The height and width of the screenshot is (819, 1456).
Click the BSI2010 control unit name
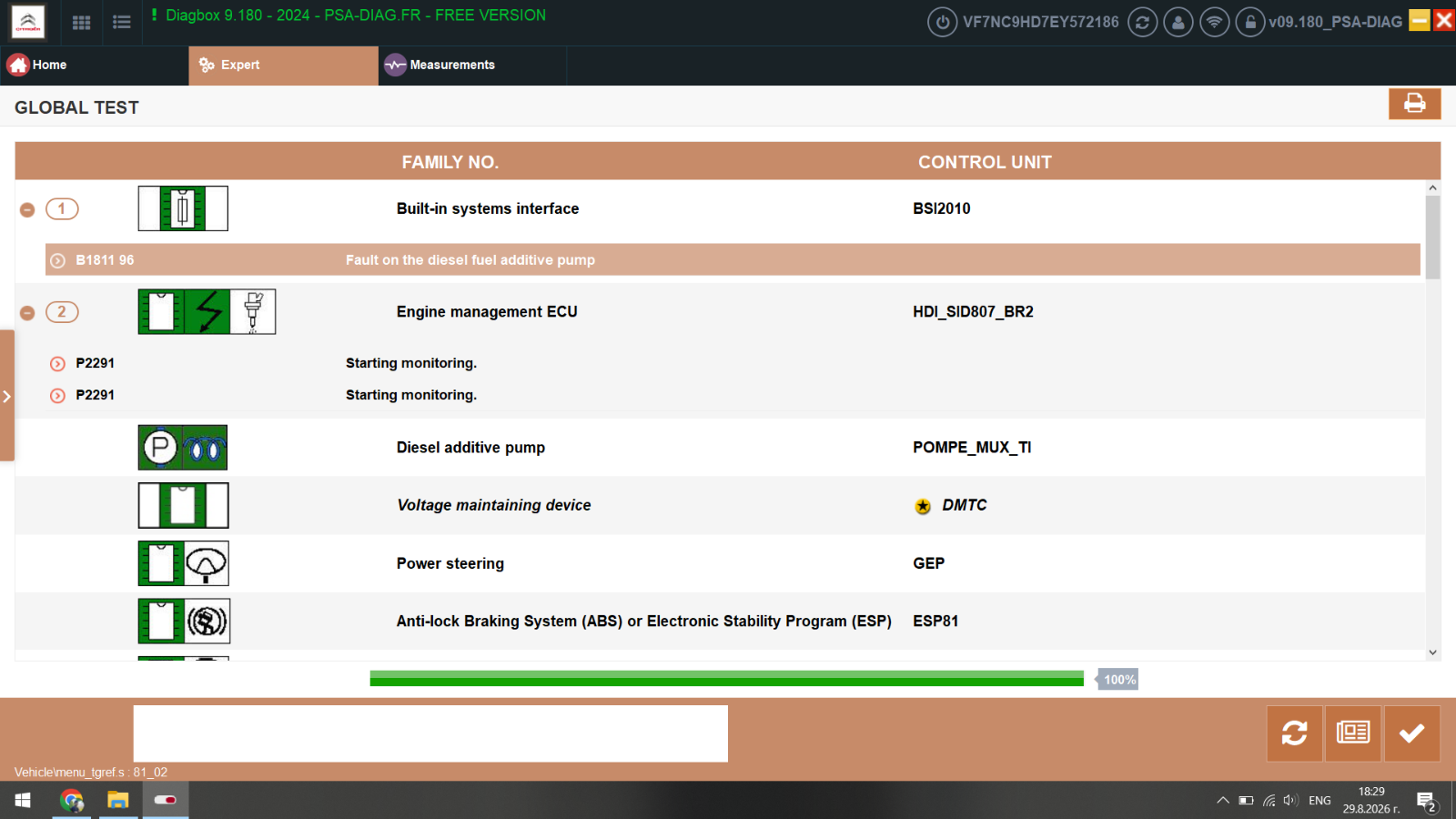pos(942,208)
